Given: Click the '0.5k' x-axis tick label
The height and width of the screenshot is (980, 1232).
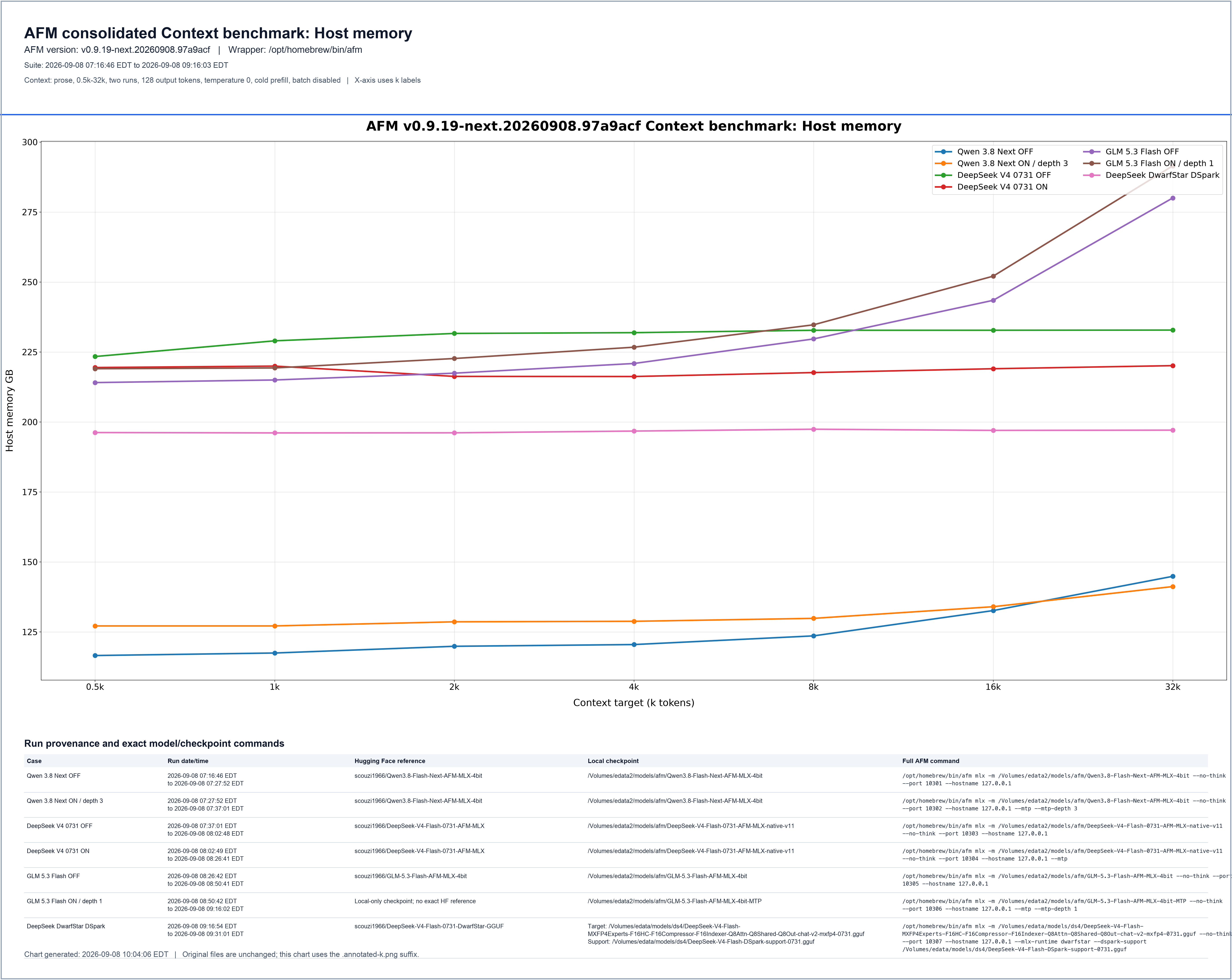Looking at the screenshot, I should click(x=95, y=687).
